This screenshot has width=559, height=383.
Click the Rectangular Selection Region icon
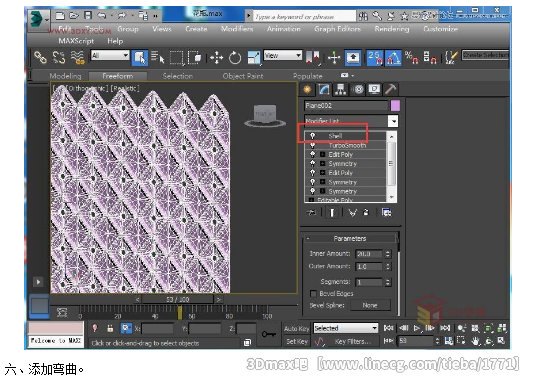tap(176, 57)
